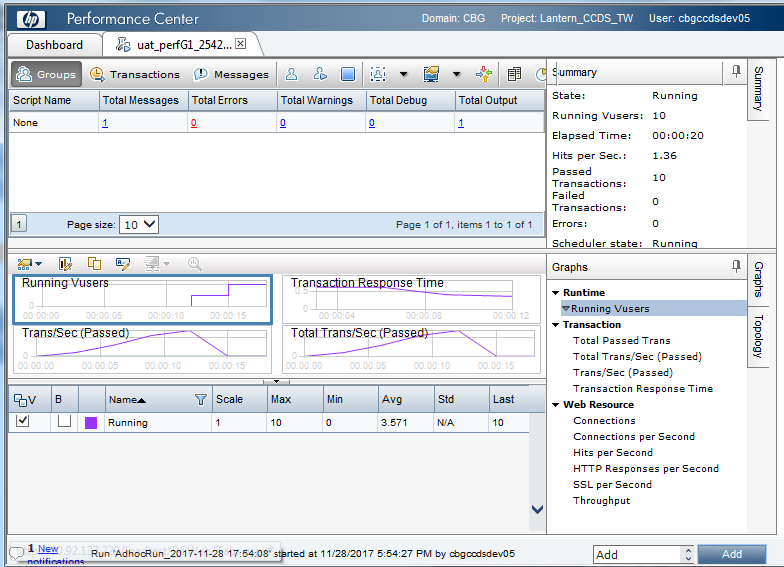Select Hits per Second tree item
Image resolution: width=784 pixels, height=567 pixels.
pos(613,452)
